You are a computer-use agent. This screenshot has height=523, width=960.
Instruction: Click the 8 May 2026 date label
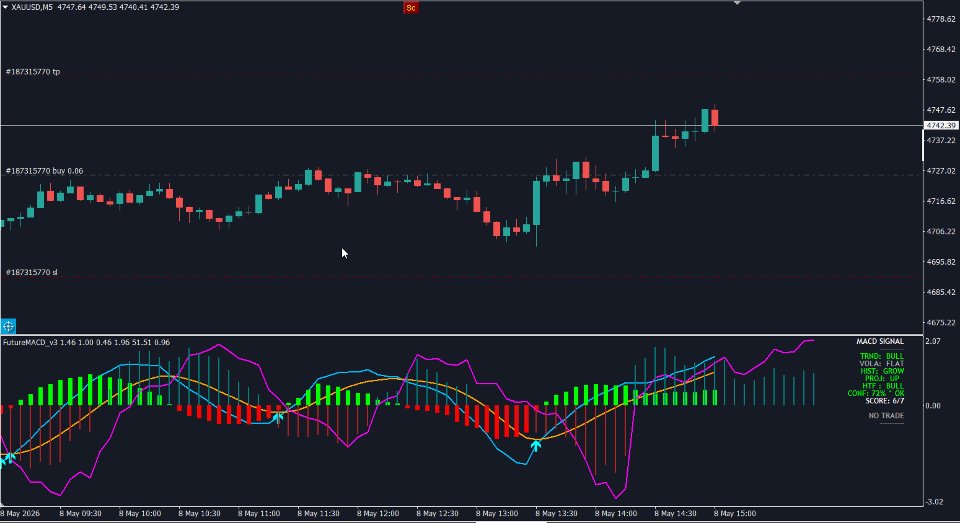[20, 513]
